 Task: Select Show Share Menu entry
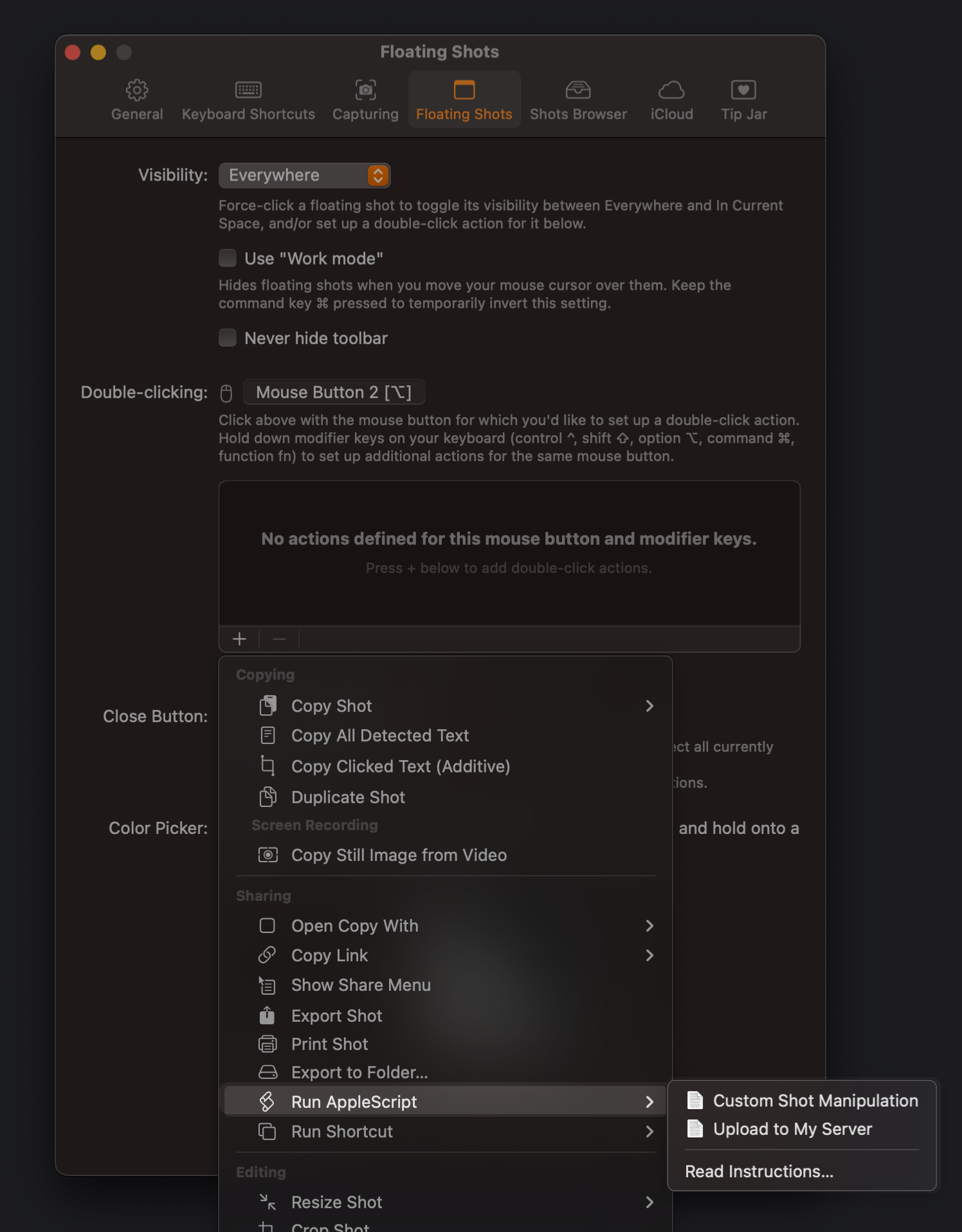coord(446,985)
